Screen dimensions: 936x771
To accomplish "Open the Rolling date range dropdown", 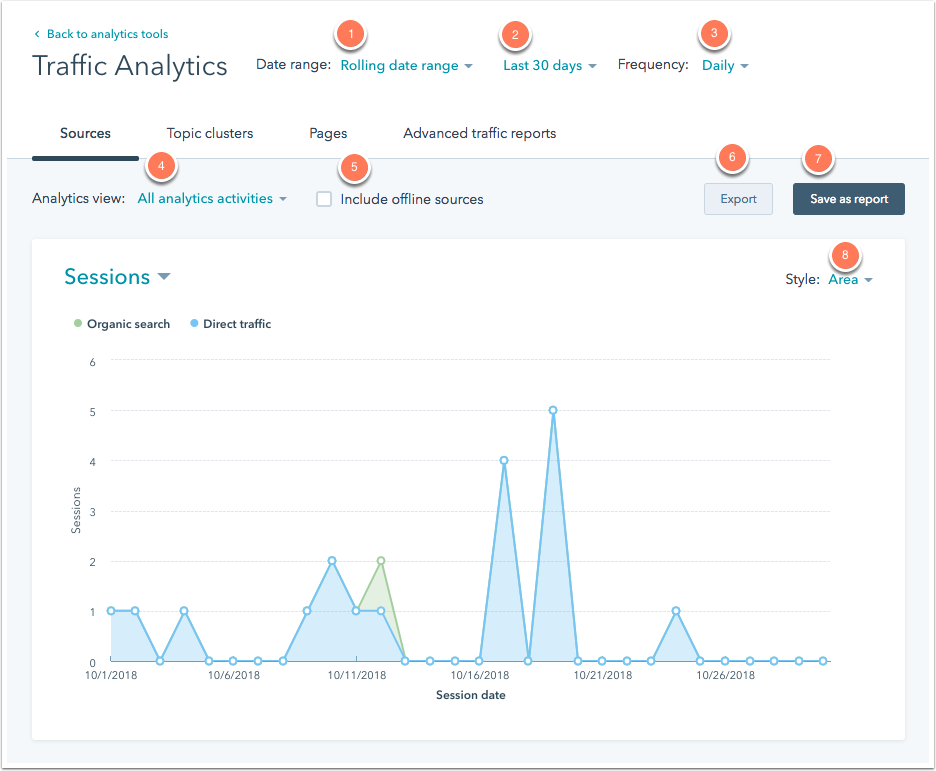I will tap(406, 66).
